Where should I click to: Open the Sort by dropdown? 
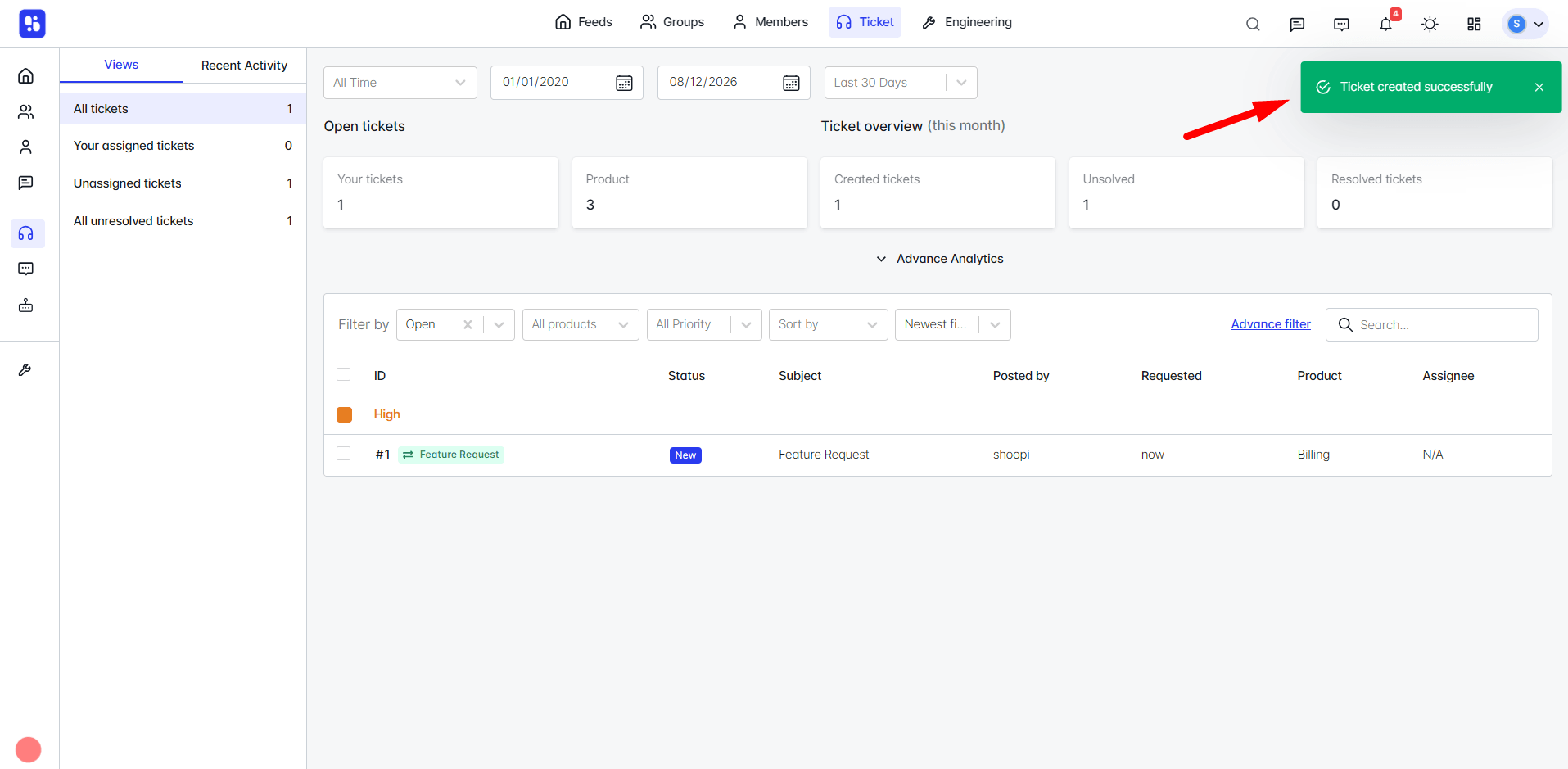[829, 324]
